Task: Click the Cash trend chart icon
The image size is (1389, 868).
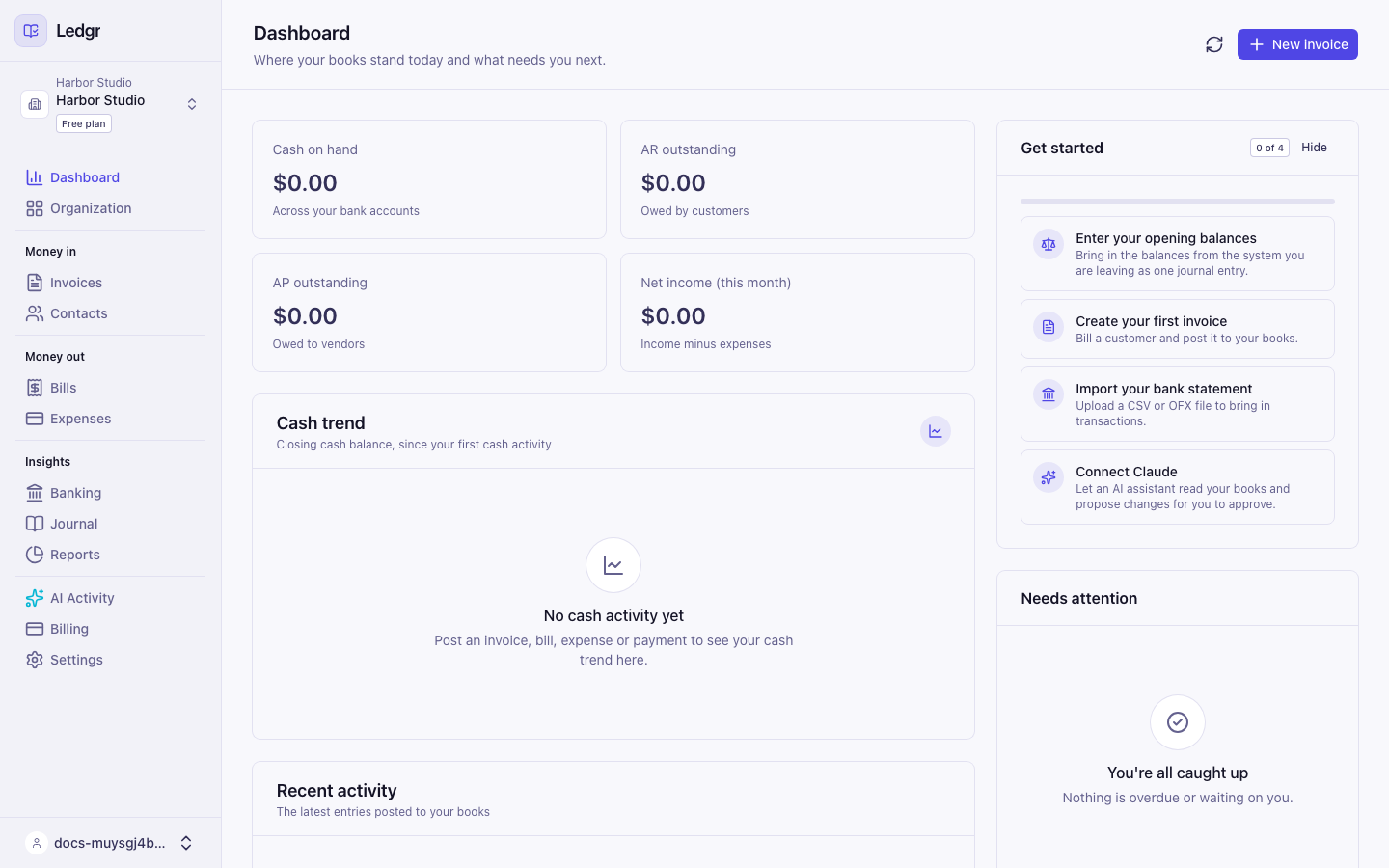Action: (x=936, y=431)
